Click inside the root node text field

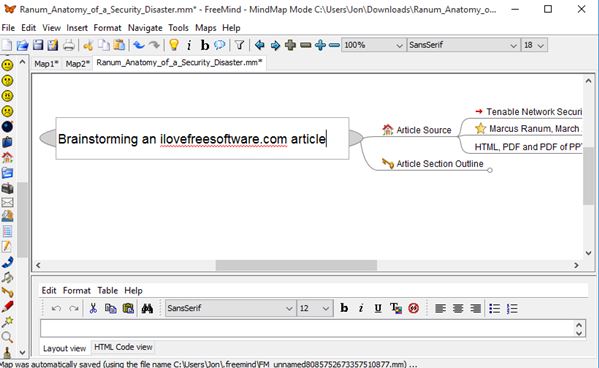pos(202,139)
